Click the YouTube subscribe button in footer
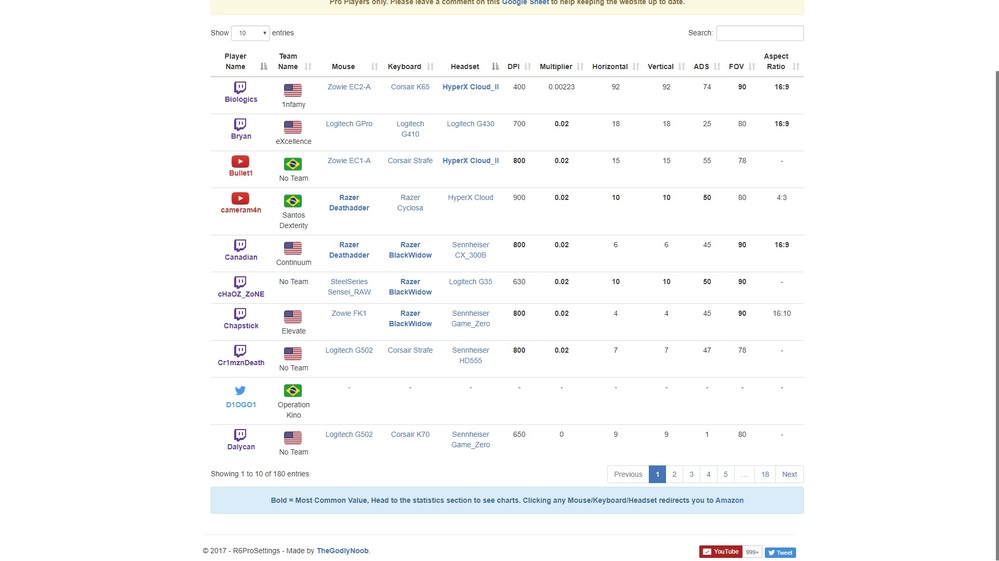 [x=721, y=552]
